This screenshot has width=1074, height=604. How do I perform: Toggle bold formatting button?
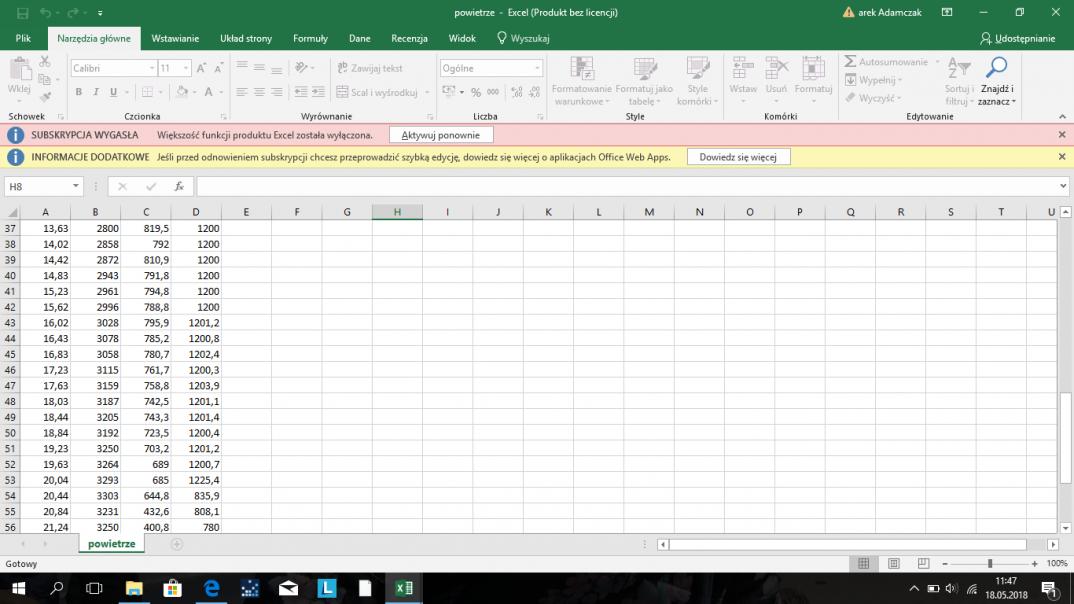point(79,92)
